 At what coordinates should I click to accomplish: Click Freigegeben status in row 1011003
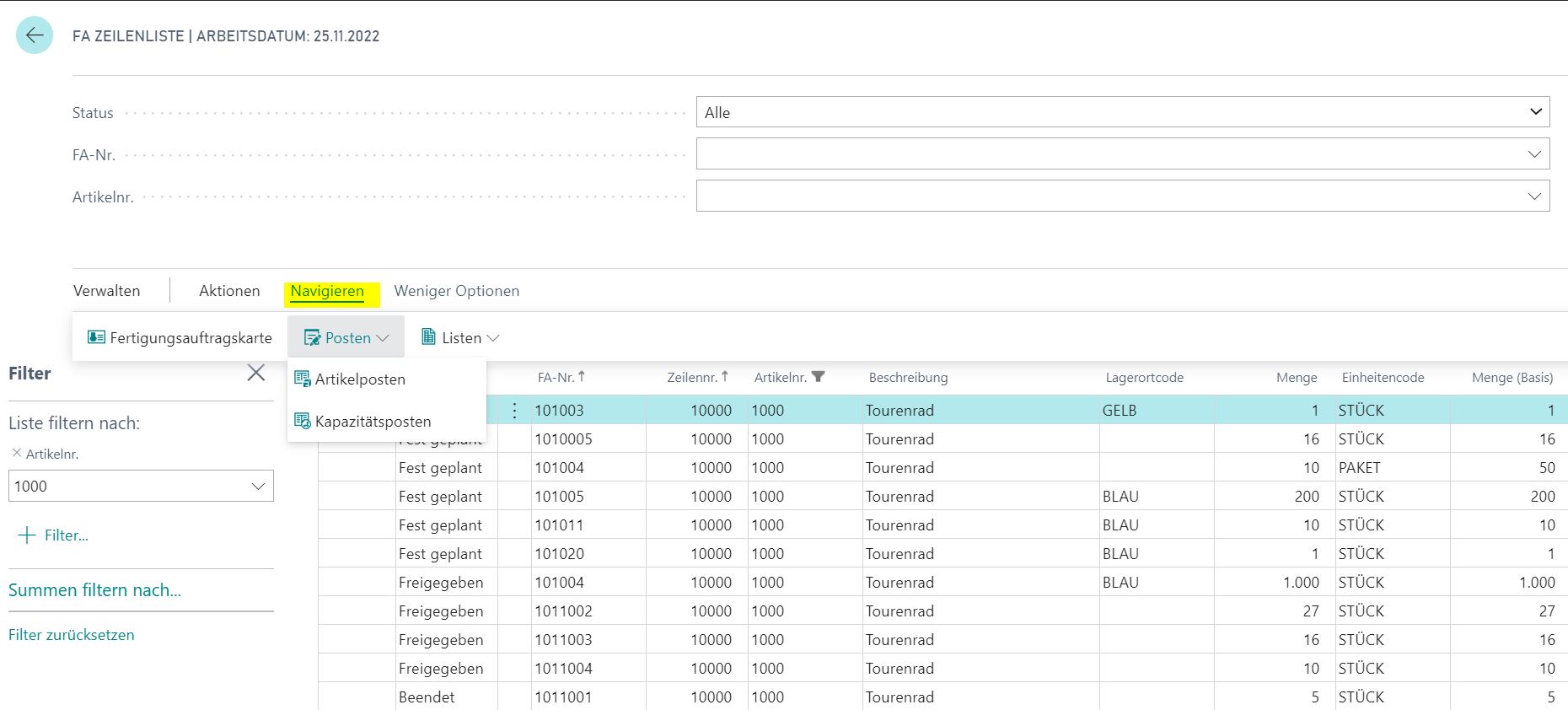click(x=446, y=640)
